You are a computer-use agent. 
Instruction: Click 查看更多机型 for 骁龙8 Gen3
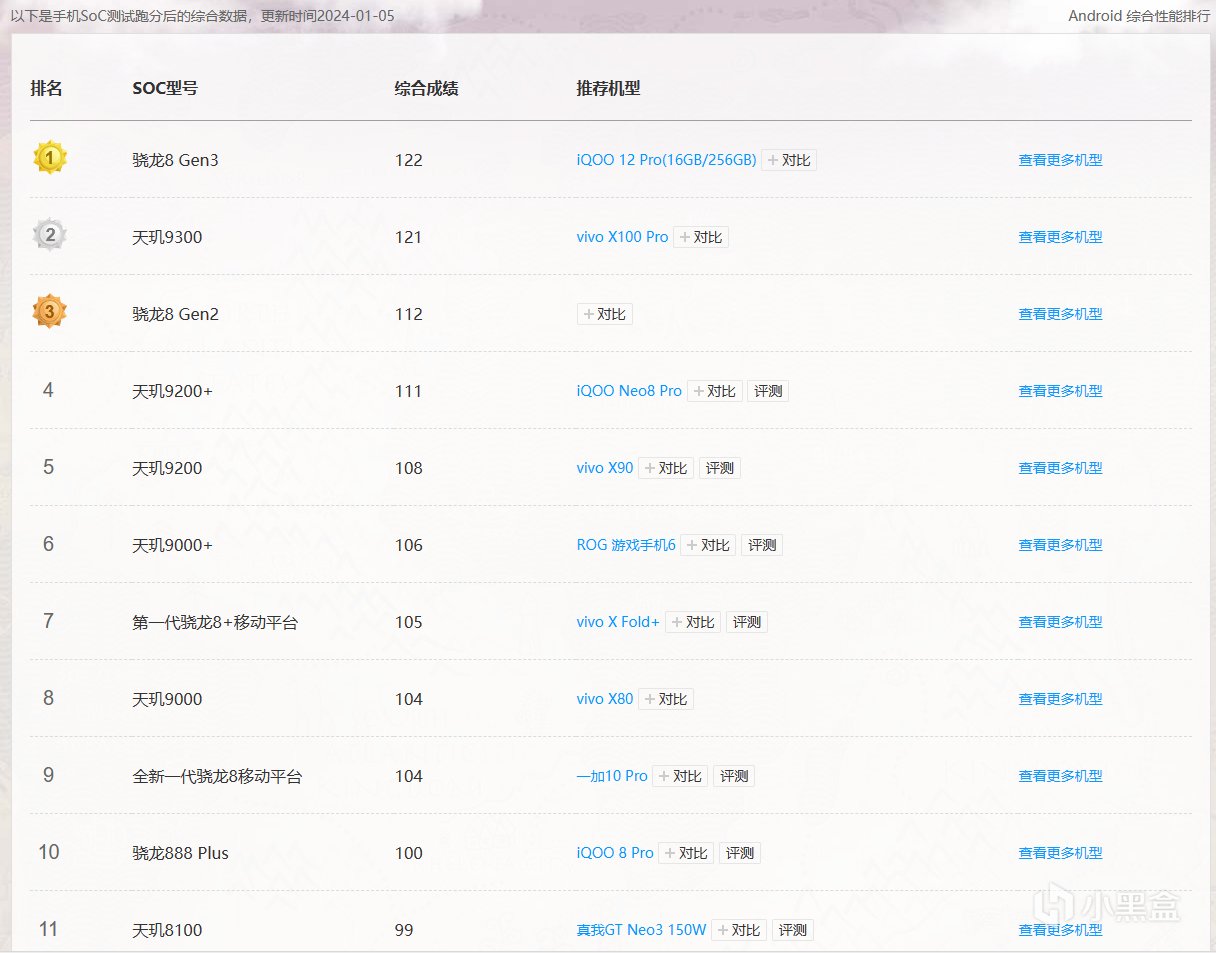point(1060,160)
